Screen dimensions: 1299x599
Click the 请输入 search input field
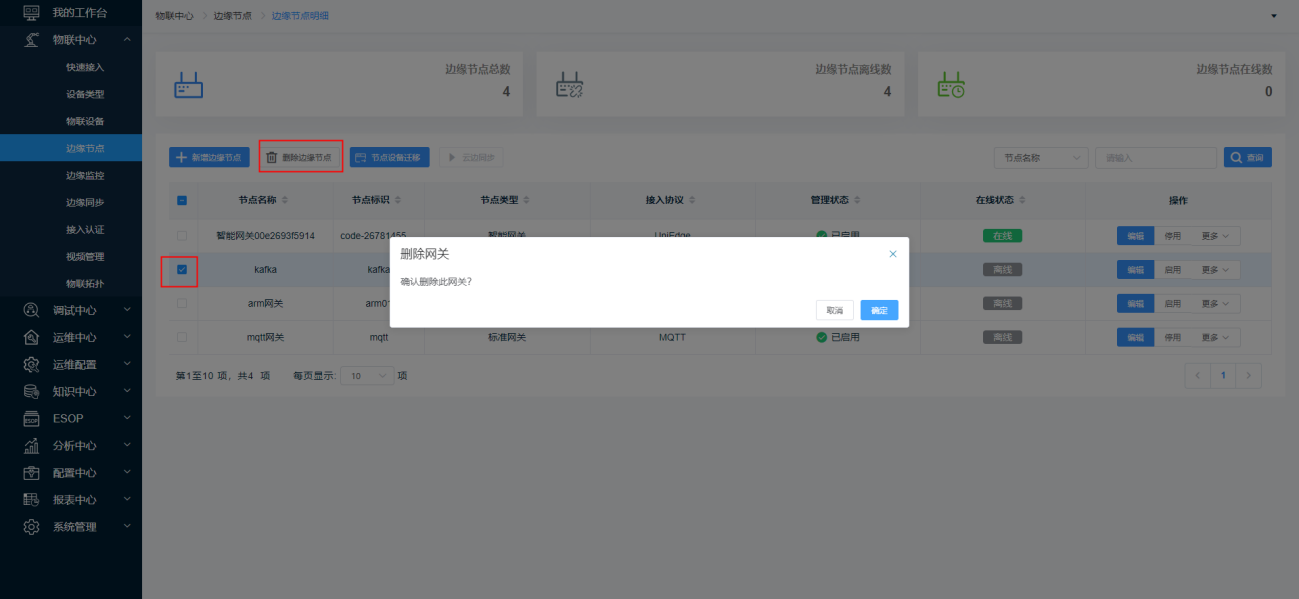click(x=1155, y=157)
